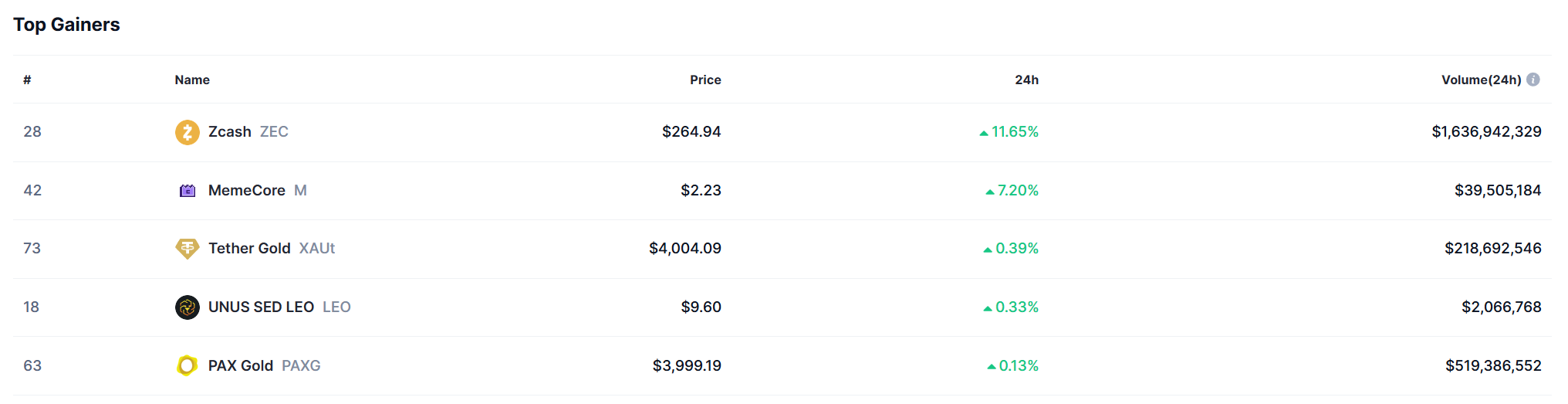Image resolution: width=1568 pixels, height=404 pixels.
Task: Sort by the 24h column header
Action: [x=1026, y=80]
